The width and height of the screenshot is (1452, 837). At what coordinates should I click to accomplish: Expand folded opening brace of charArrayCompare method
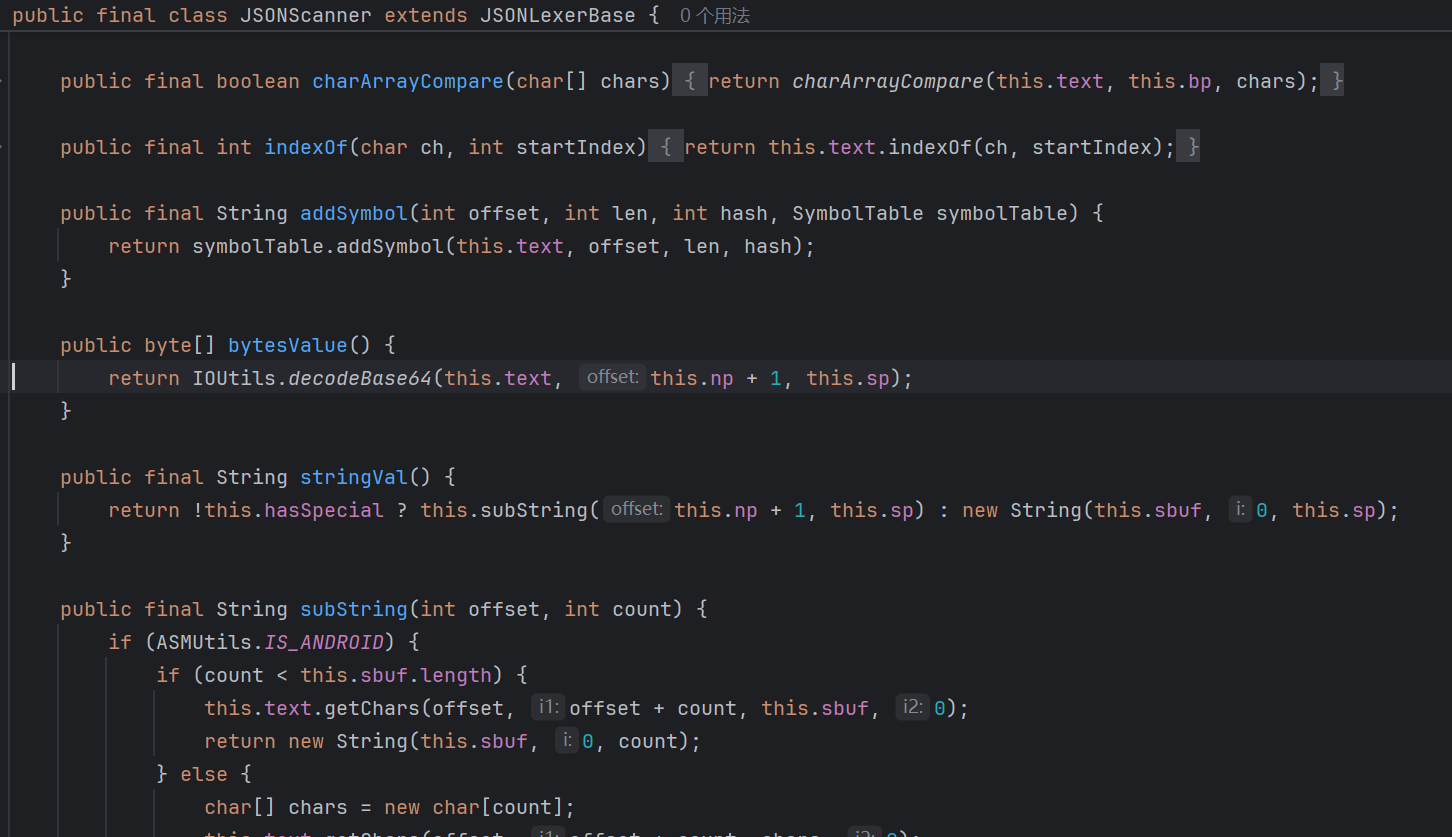tap(689, 81)
